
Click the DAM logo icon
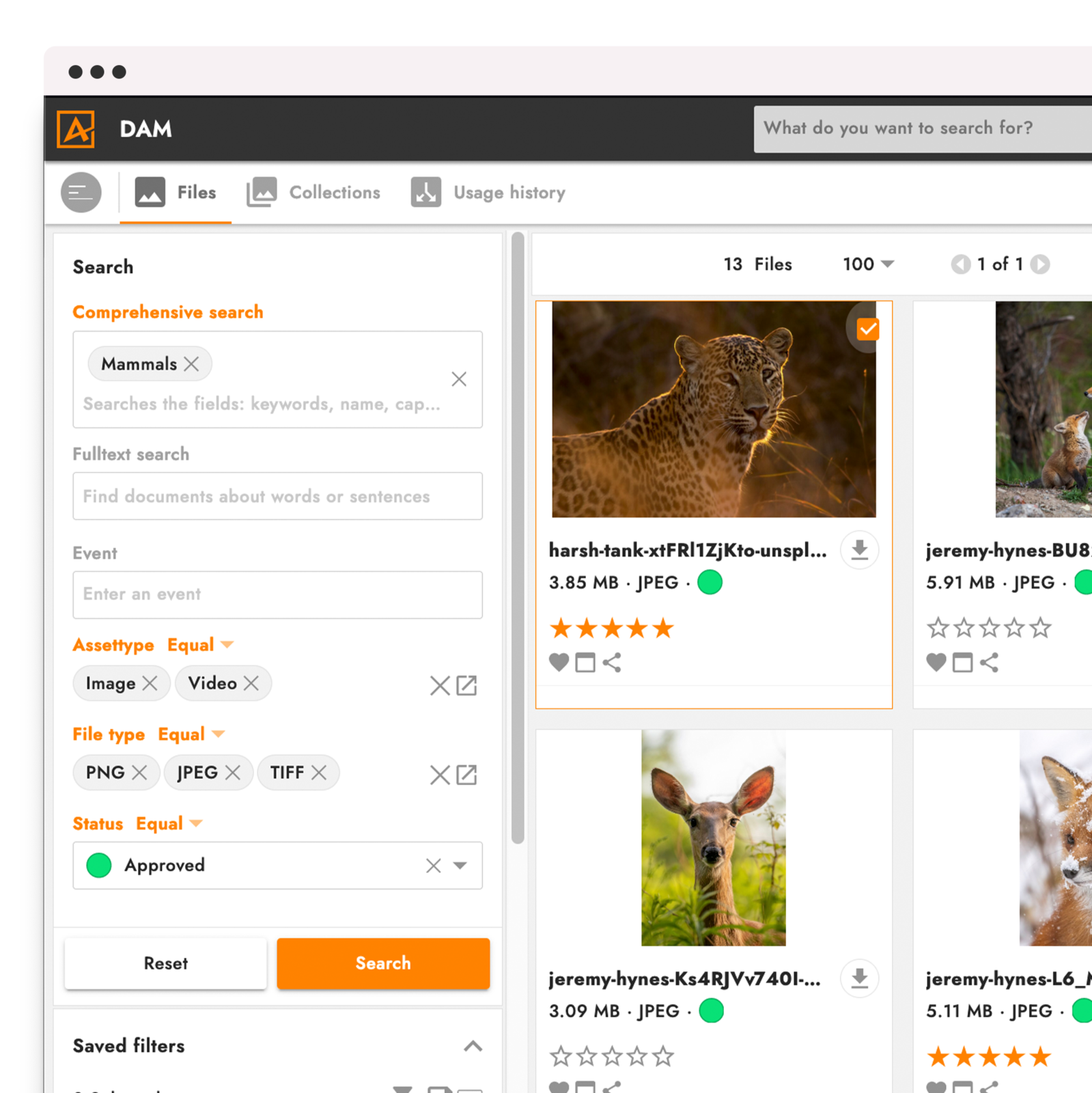(x=76, y=129)
